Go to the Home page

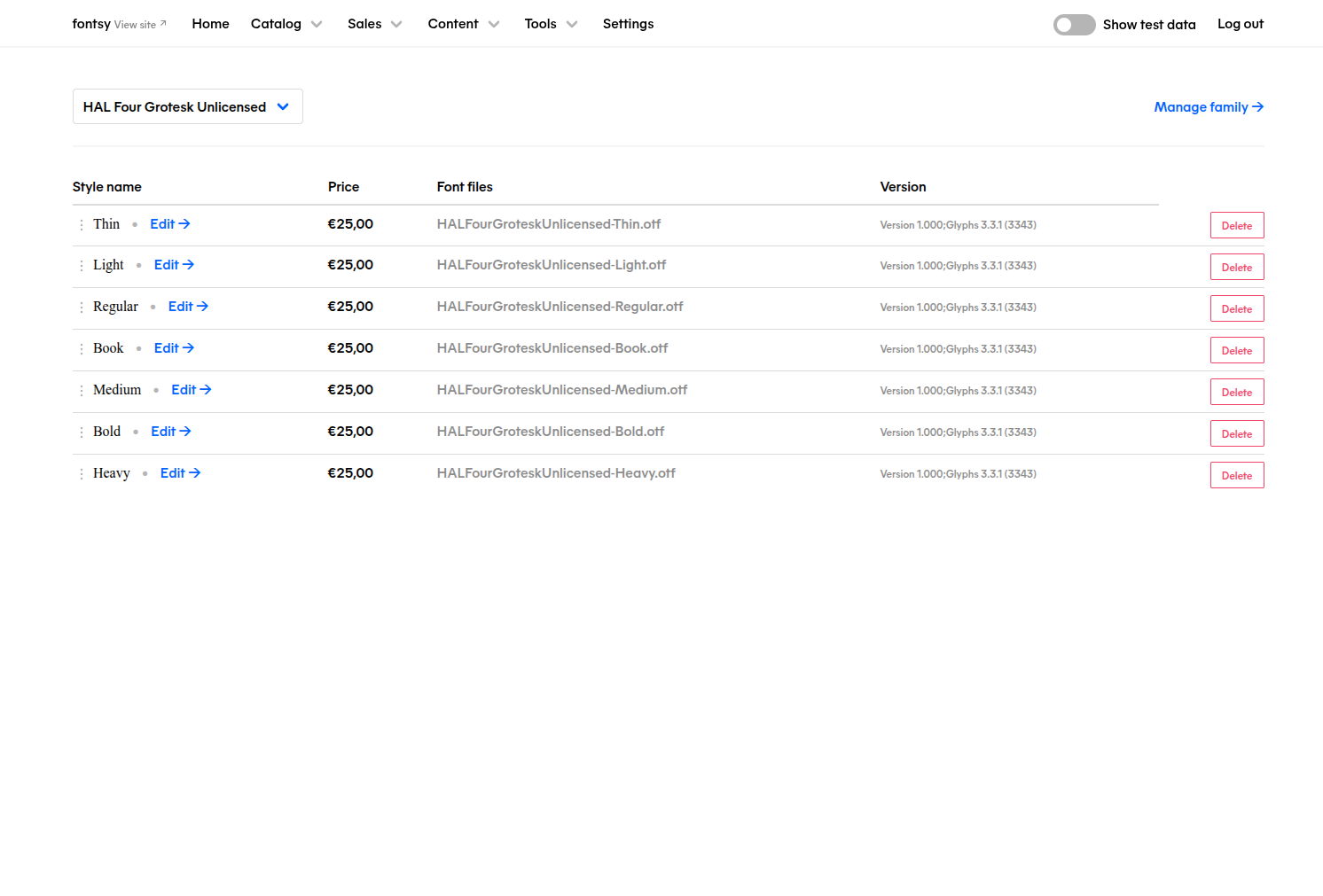(x=210, y=24)
